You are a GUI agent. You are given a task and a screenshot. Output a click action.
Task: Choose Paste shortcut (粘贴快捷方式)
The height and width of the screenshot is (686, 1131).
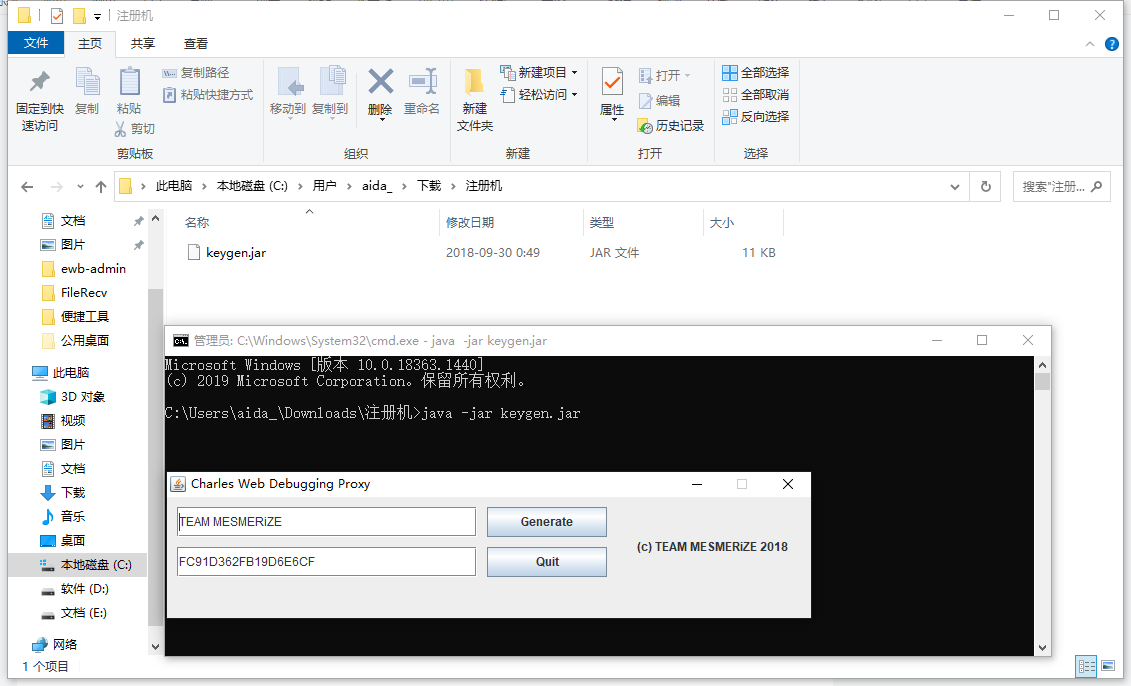[x=208, y=94]
